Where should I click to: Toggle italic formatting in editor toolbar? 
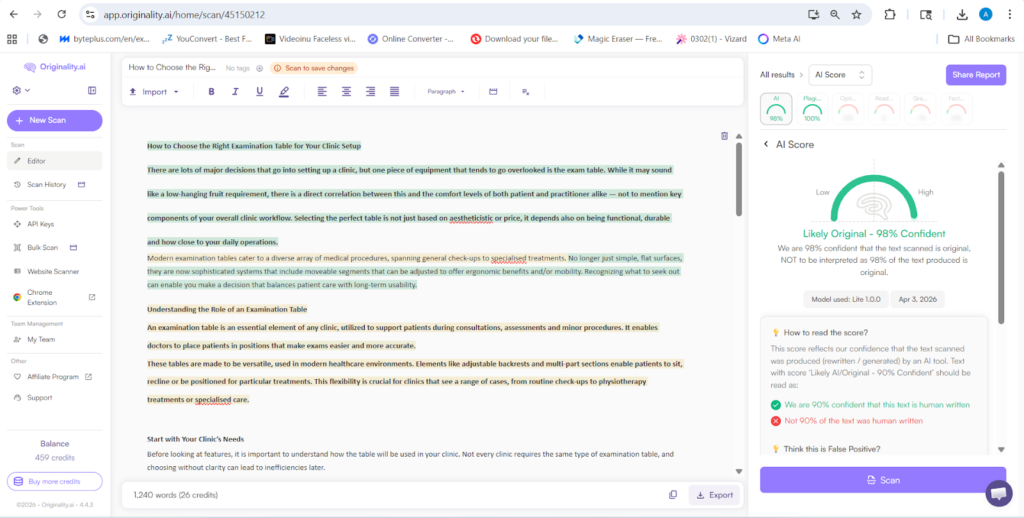[x=235, y=92]
